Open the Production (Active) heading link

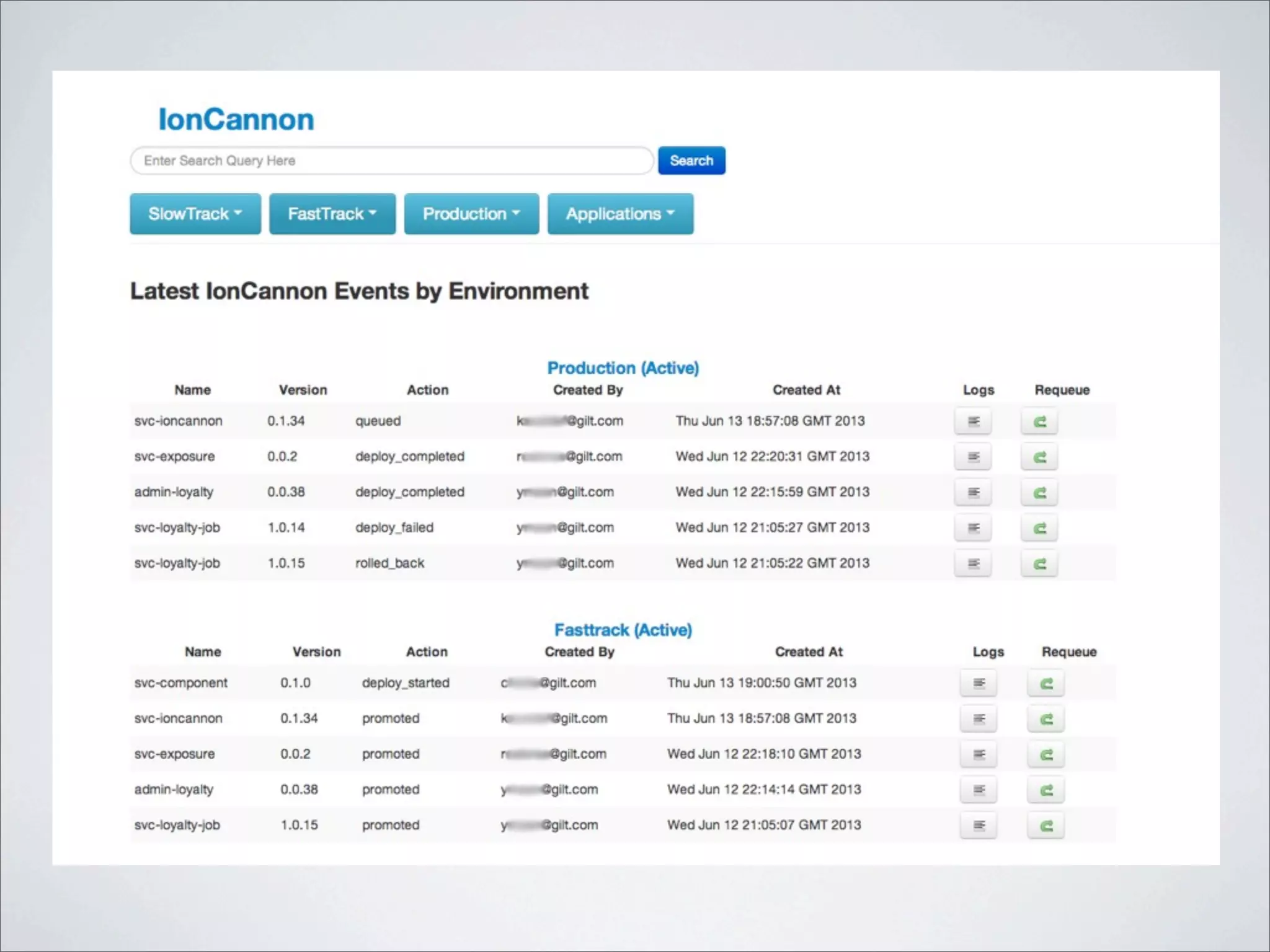pyautogui.click(x=623, y=368)
